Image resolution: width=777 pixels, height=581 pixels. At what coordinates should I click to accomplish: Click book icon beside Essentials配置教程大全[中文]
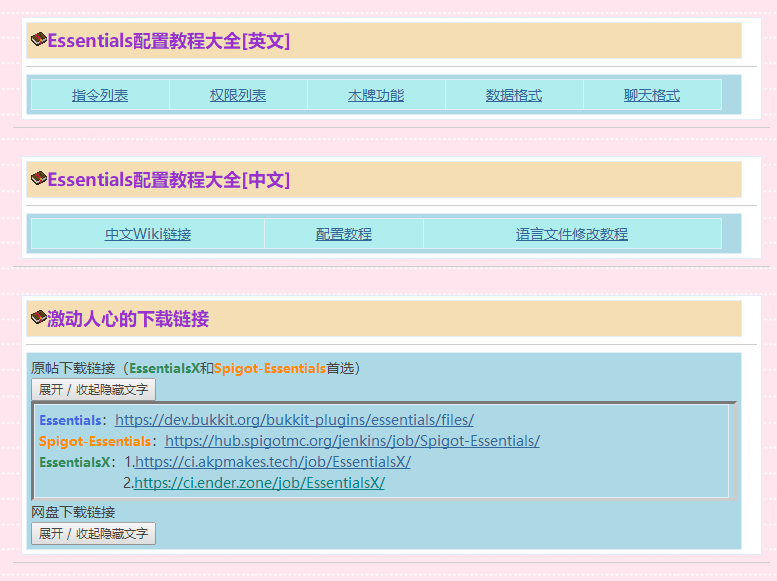[39, 177]
